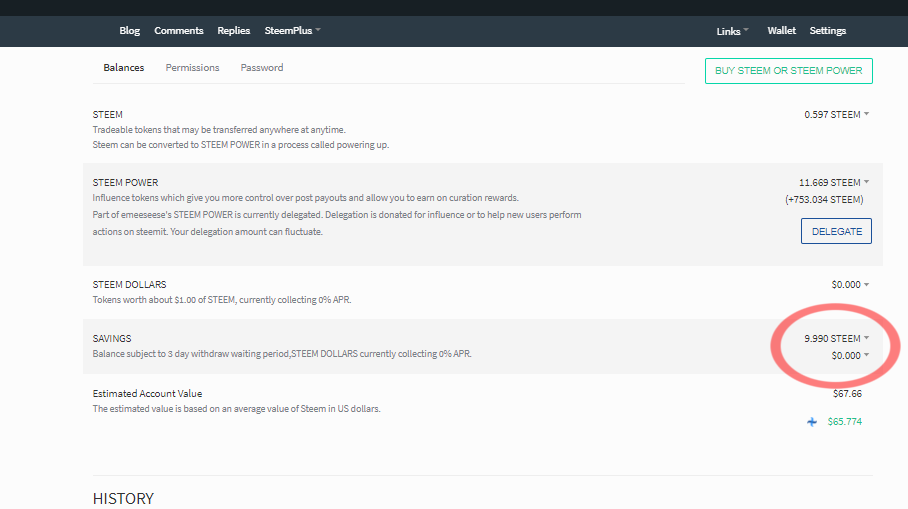Image resolution: width=908 pixels, height=509 pixels.
Task: Open the Comments tab
Action: tap(178, 31)
